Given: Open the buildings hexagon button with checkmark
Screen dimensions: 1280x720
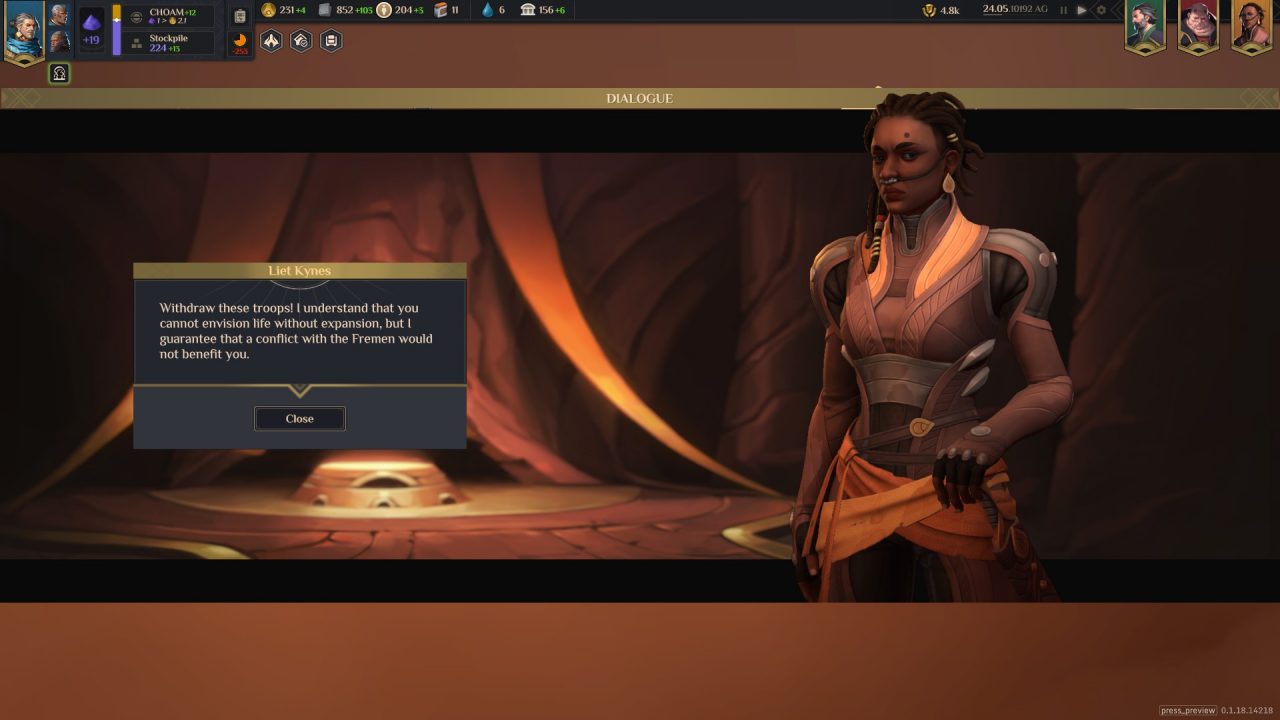Looking at the screenshot, I should 301,41.
